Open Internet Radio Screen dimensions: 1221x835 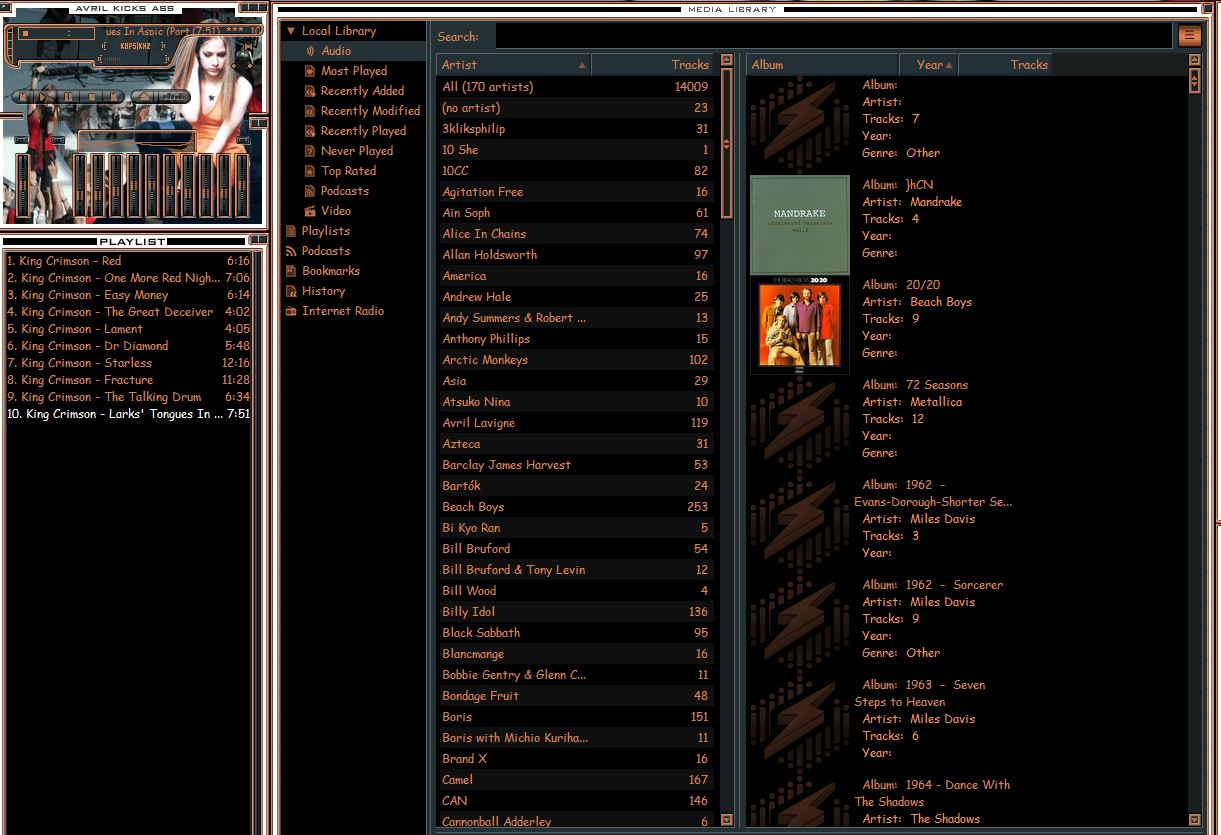click(x=343, y=311)
